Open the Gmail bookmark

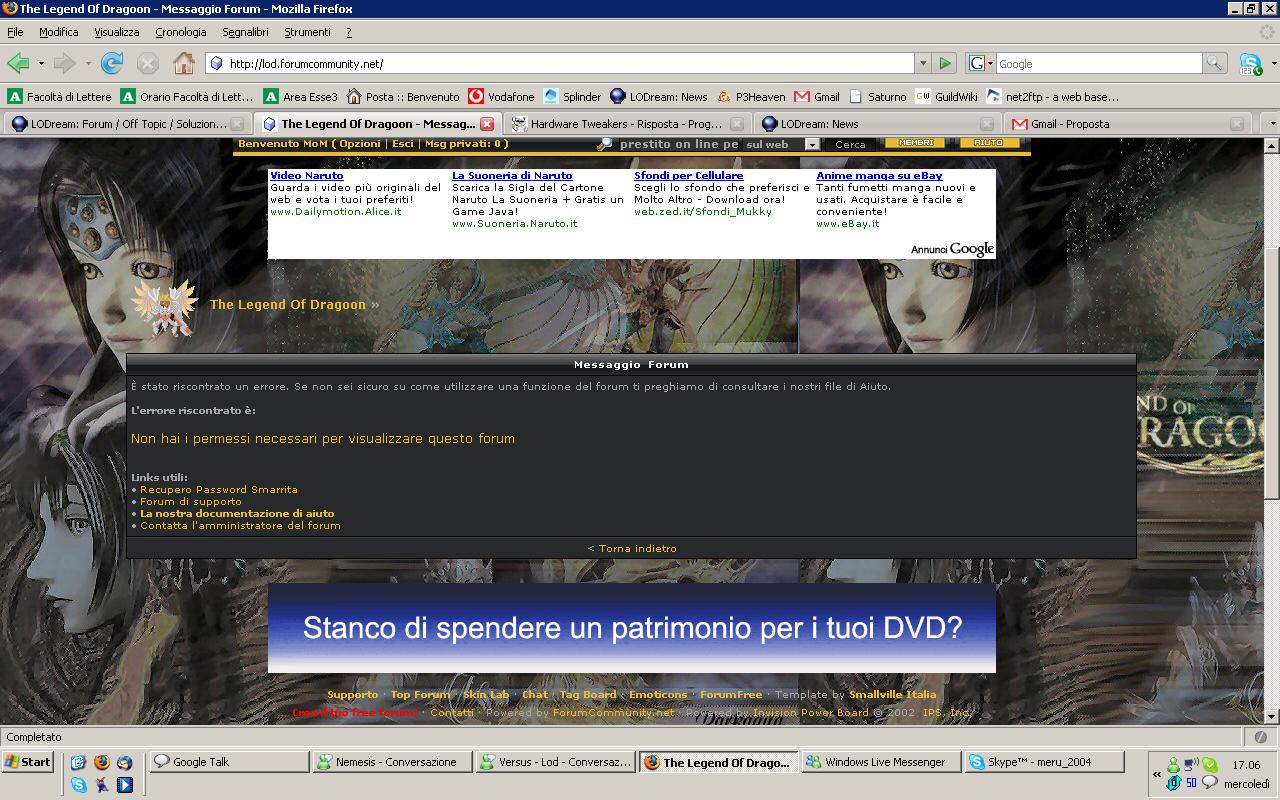817,97
